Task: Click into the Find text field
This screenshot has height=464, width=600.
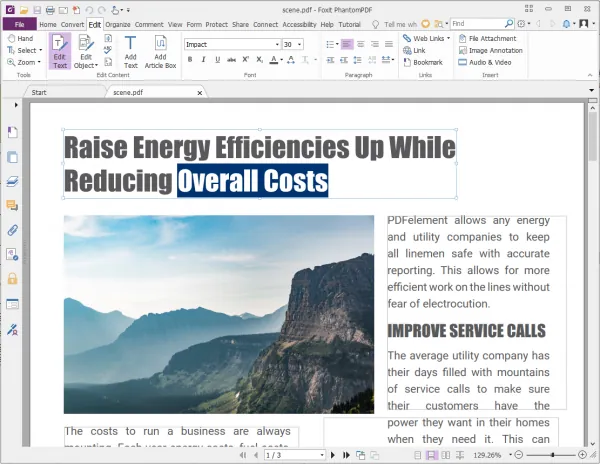Action: pos(478,24)
